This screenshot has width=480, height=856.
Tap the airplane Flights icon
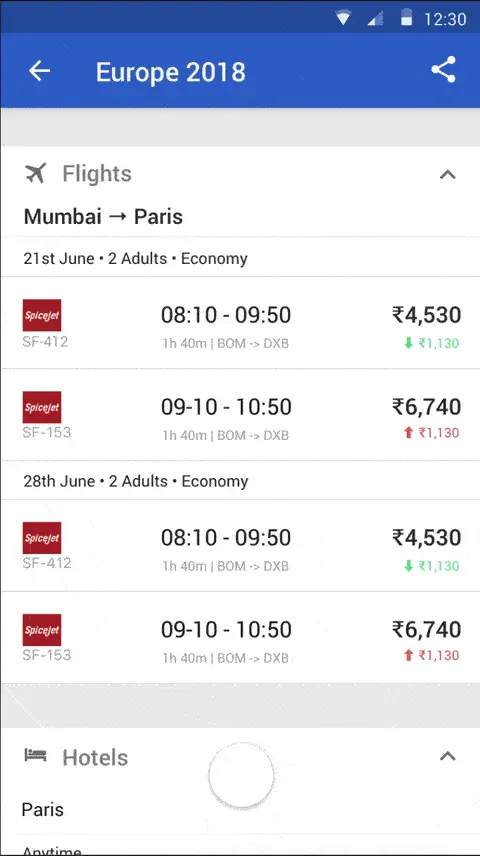point(35,174)
